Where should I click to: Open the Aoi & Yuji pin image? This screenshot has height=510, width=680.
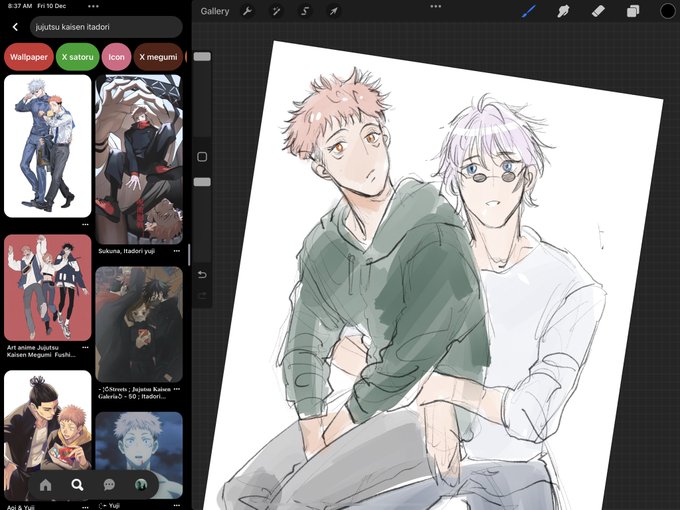(x=48, y=435)
